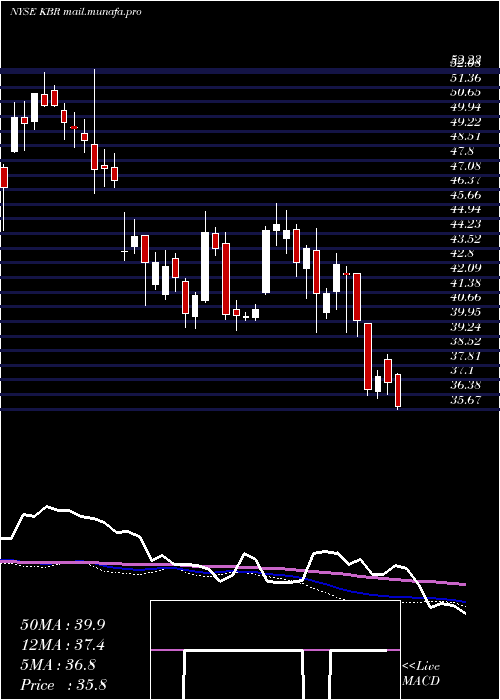Click the last red candlestick near 35.67
Image resolution: width=500 pixels, height=700 pixels.
pos(398,392)
